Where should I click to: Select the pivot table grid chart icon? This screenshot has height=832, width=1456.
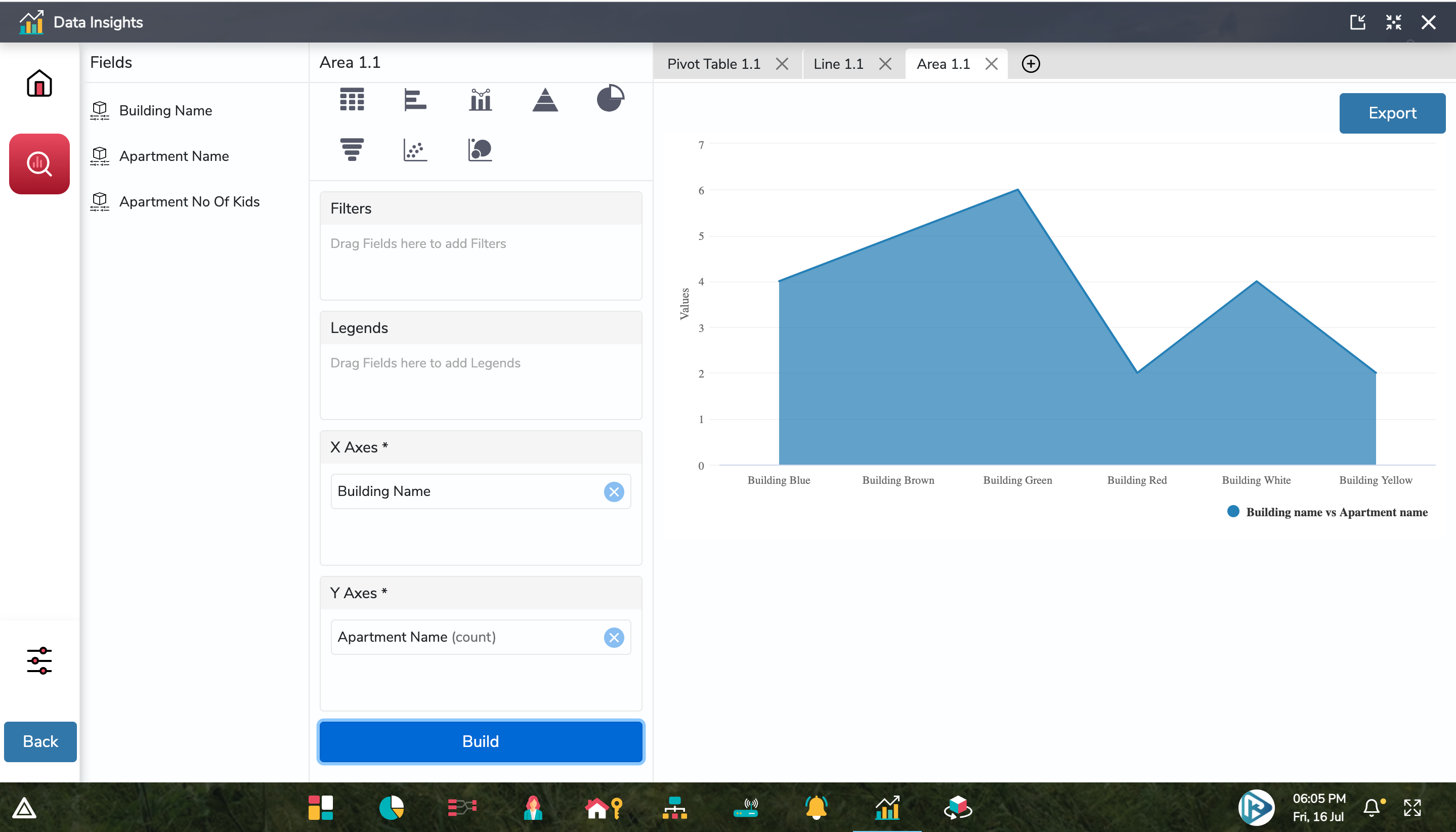pyautogui.click(x=352, y=99)
